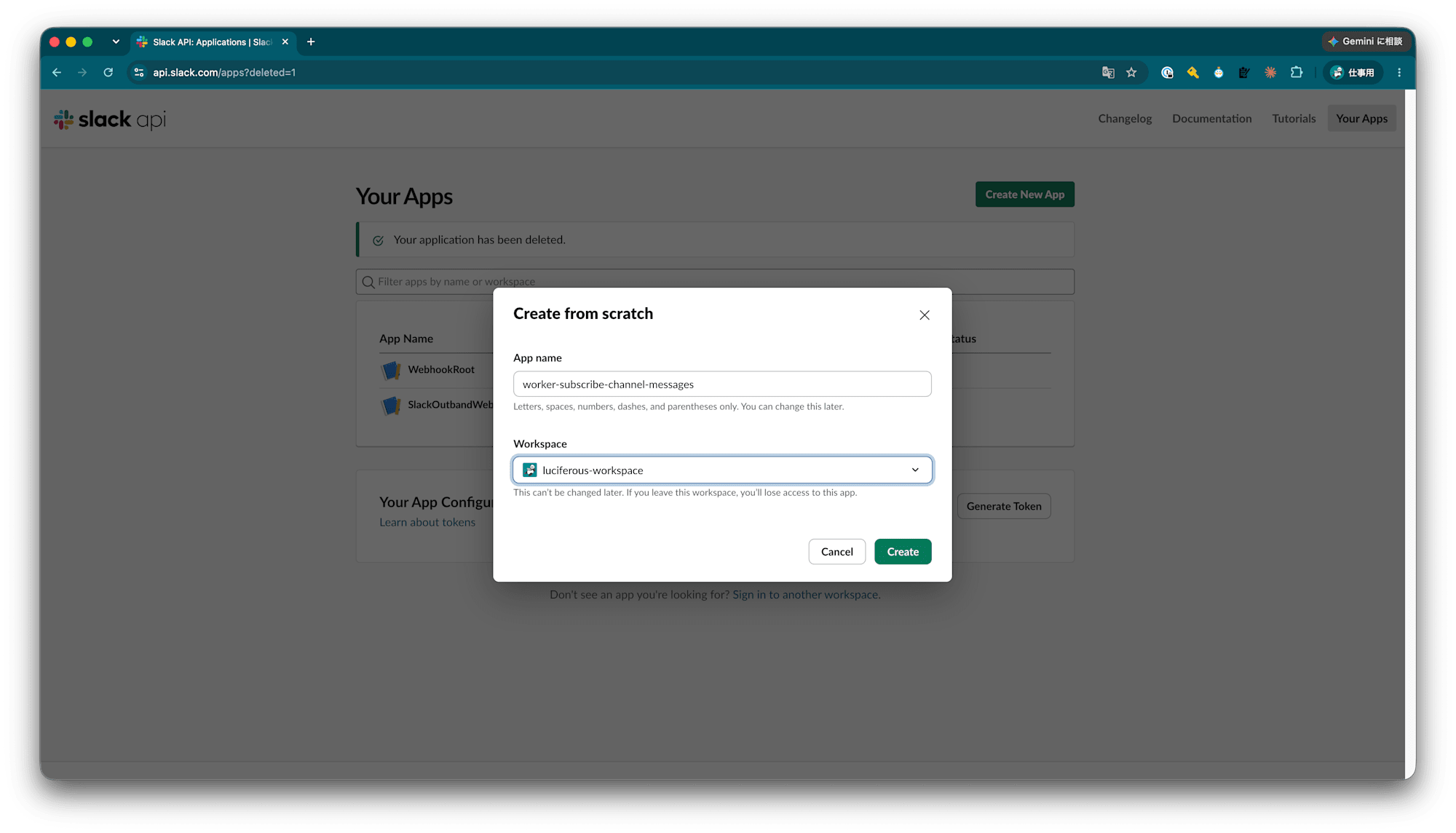Reload the current page

pyautogui.click(x=108, y=72)
